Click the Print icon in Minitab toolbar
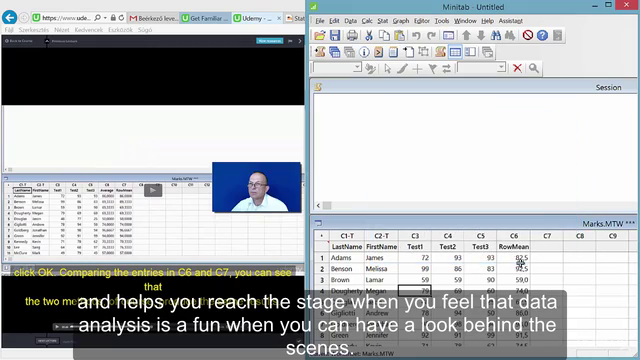The width and height of the screenshot is (640, 360). click(x=352, y=36)
